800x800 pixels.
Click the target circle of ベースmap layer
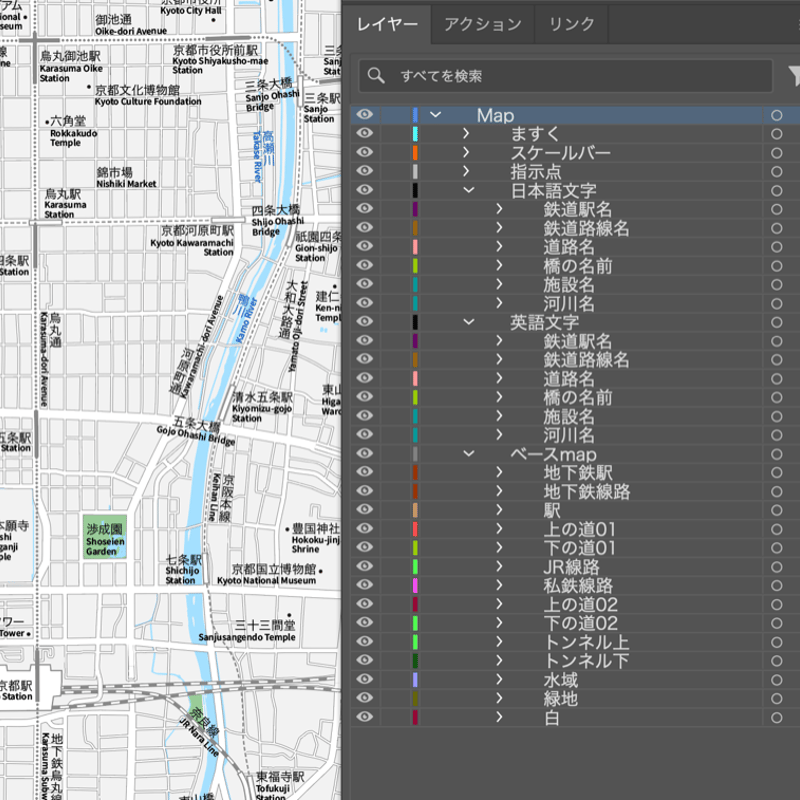tap(776, 454)
